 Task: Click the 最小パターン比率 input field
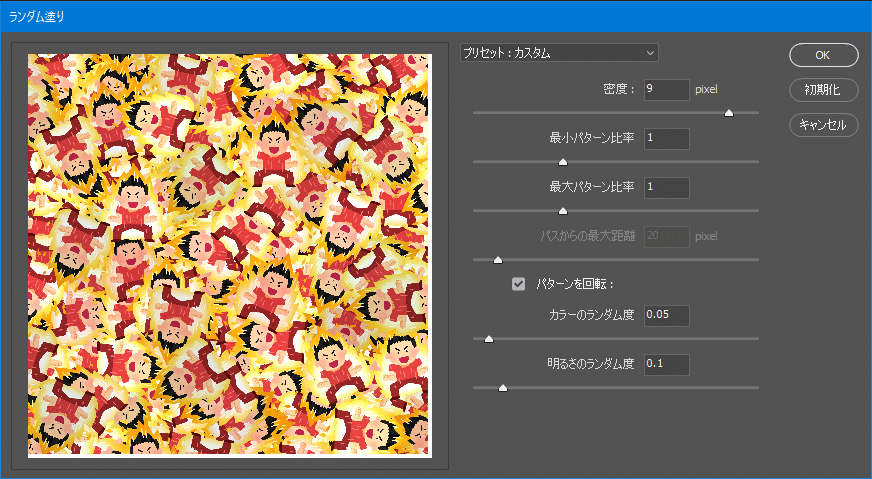point(667,139)
